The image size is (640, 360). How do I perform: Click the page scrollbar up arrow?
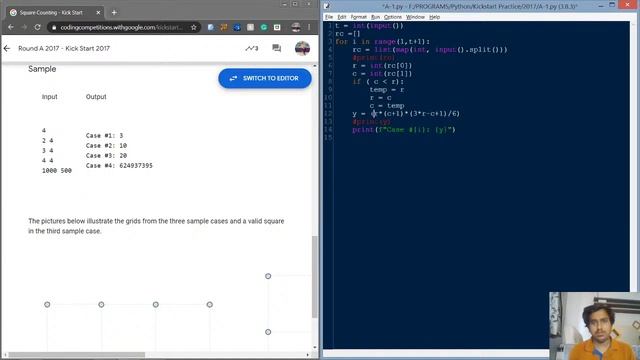pyautogui.click(x=315, y=66)
